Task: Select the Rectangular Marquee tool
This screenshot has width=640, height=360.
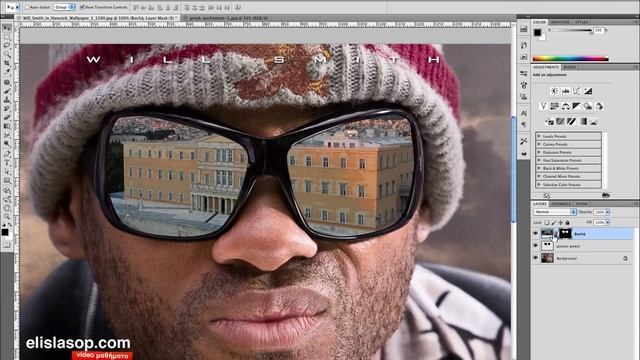Action: click(7, 37)
